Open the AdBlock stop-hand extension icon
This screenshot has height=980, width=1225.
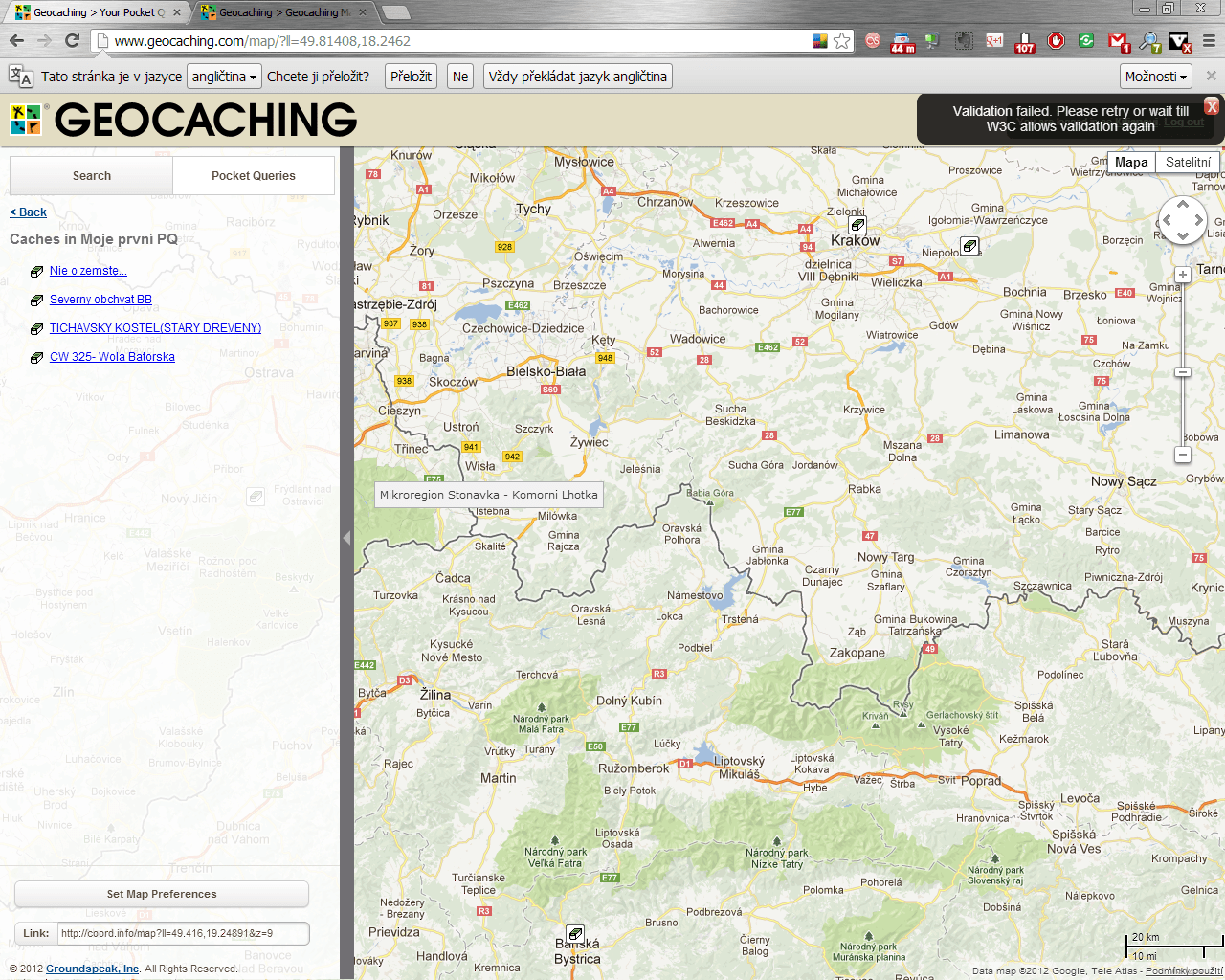1056,40
